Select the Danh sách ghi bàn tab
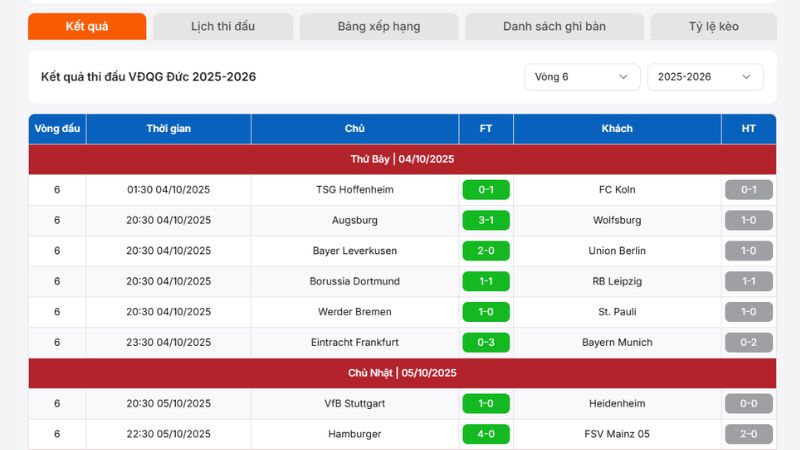800x450 pixels. (x=554, y=27)
